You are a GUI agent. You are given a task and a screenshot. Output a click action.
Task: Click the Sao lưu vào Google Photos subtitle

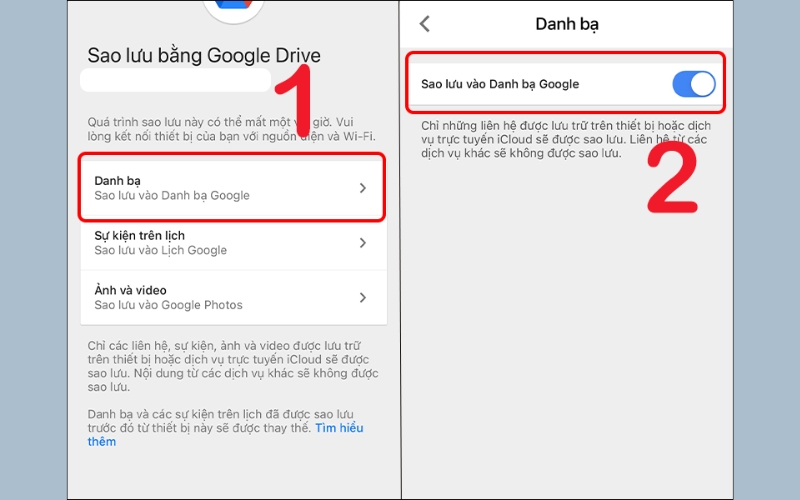[x=168, y=305]
